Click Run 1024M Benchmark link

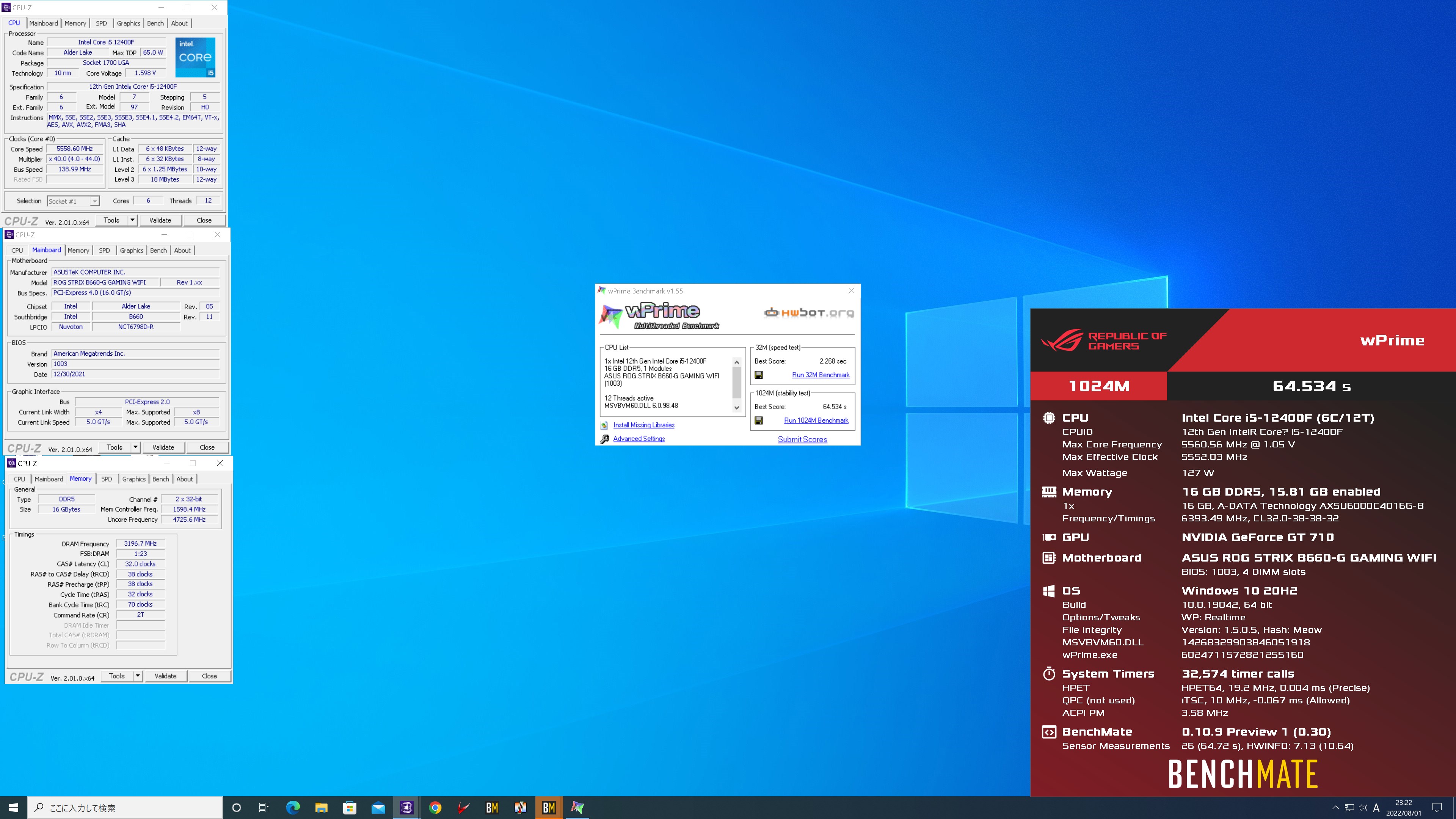[x=816, y=420]
